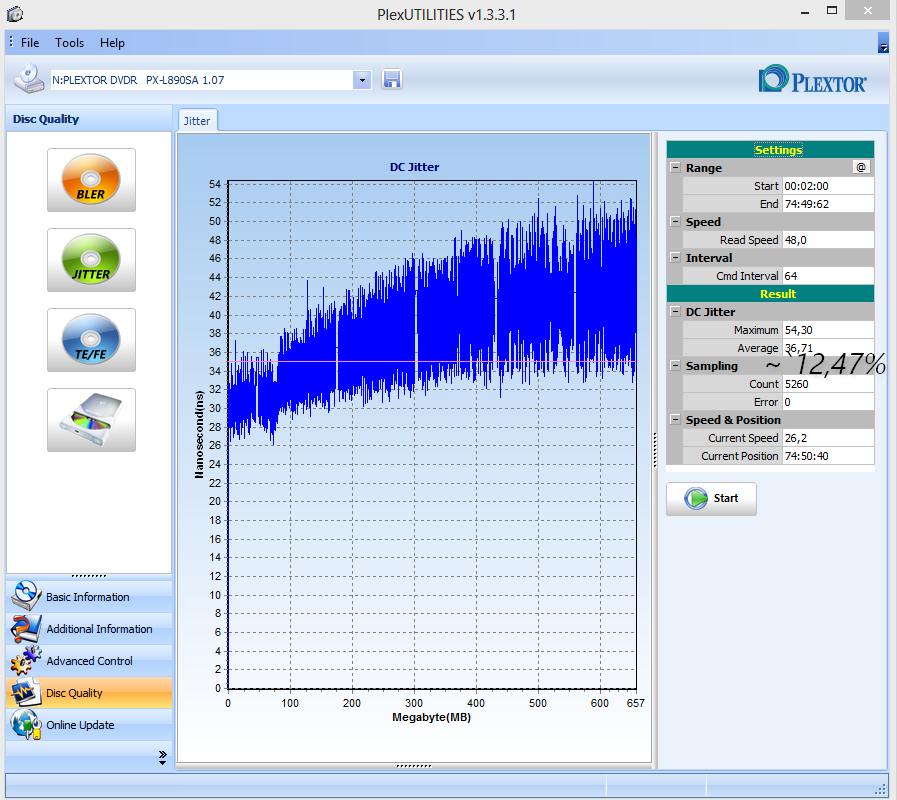
Task: Select the JITTER test icon
Action: tap(92, 260)
